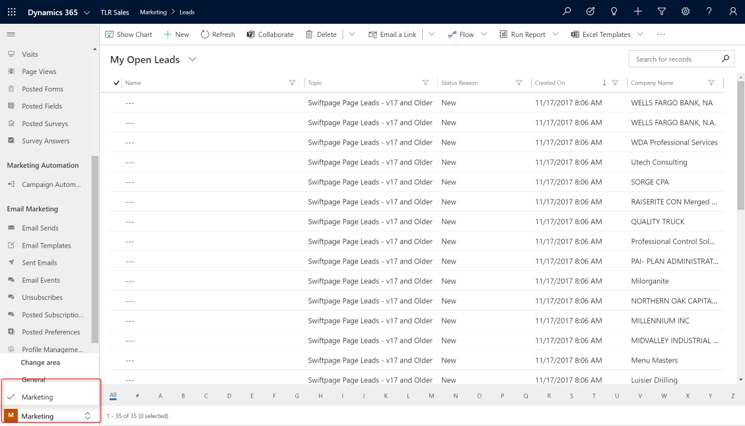The width and height of the screenshot is (745, 426).
Task: Open the app launcher waffle icon
Action: pos(11,12)
